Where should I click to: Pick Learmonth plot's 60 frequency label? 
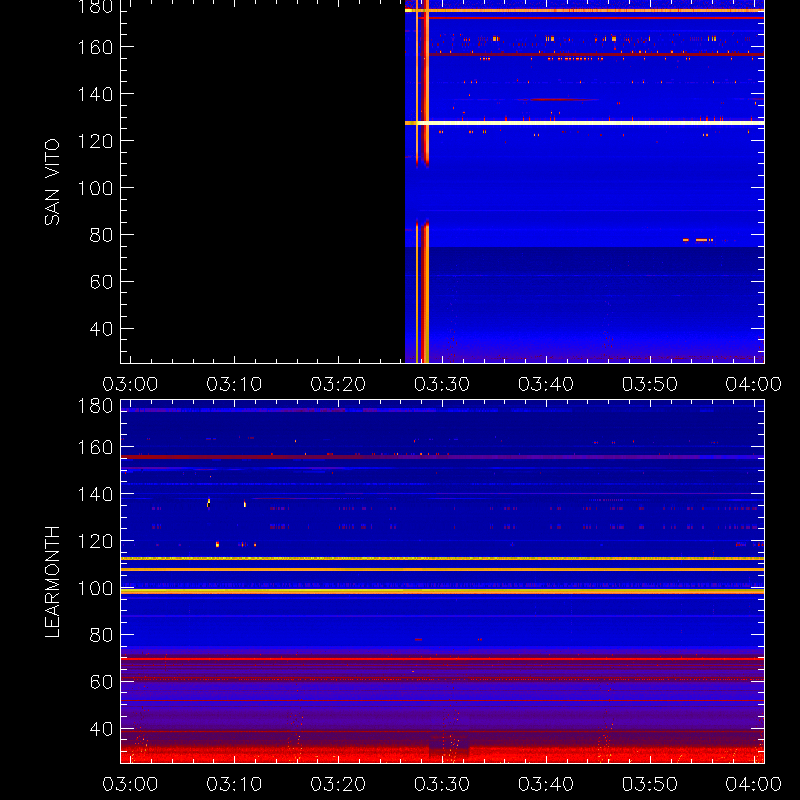pos(101,682)
